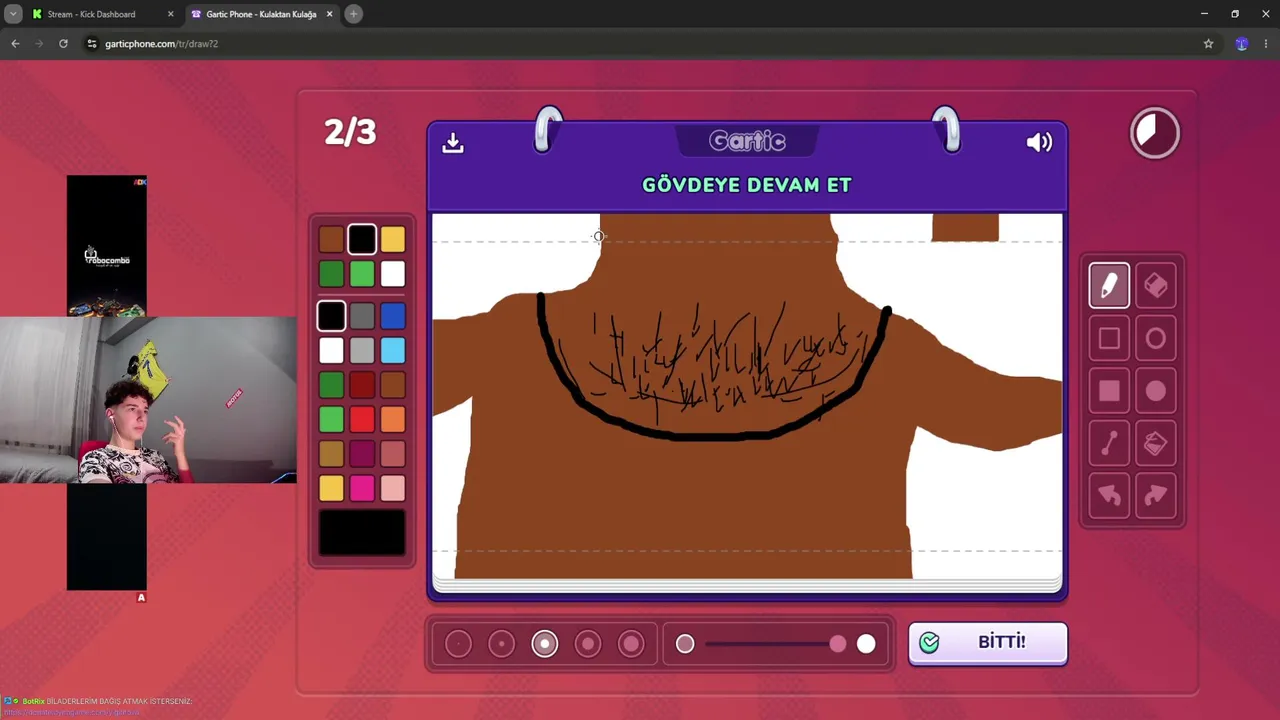Pick the light blue color swatch
Image resolution: width=1280 pixels, height=720 pixels.
click(393, 350)
